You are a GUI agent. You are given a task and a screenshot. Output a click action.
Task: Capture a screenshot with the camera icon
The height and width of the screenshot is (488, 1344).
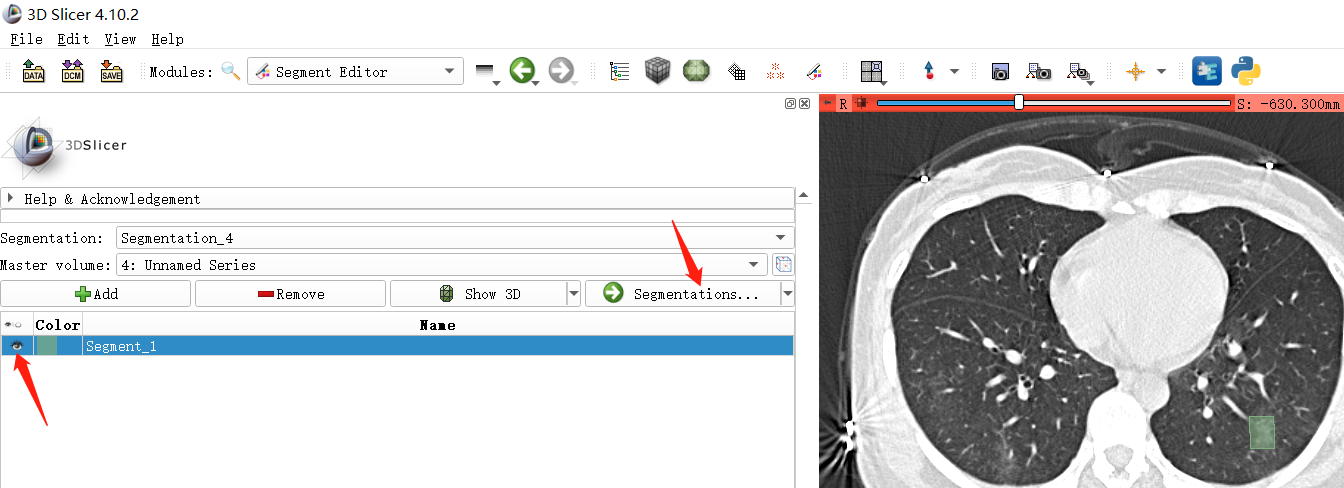998,72
